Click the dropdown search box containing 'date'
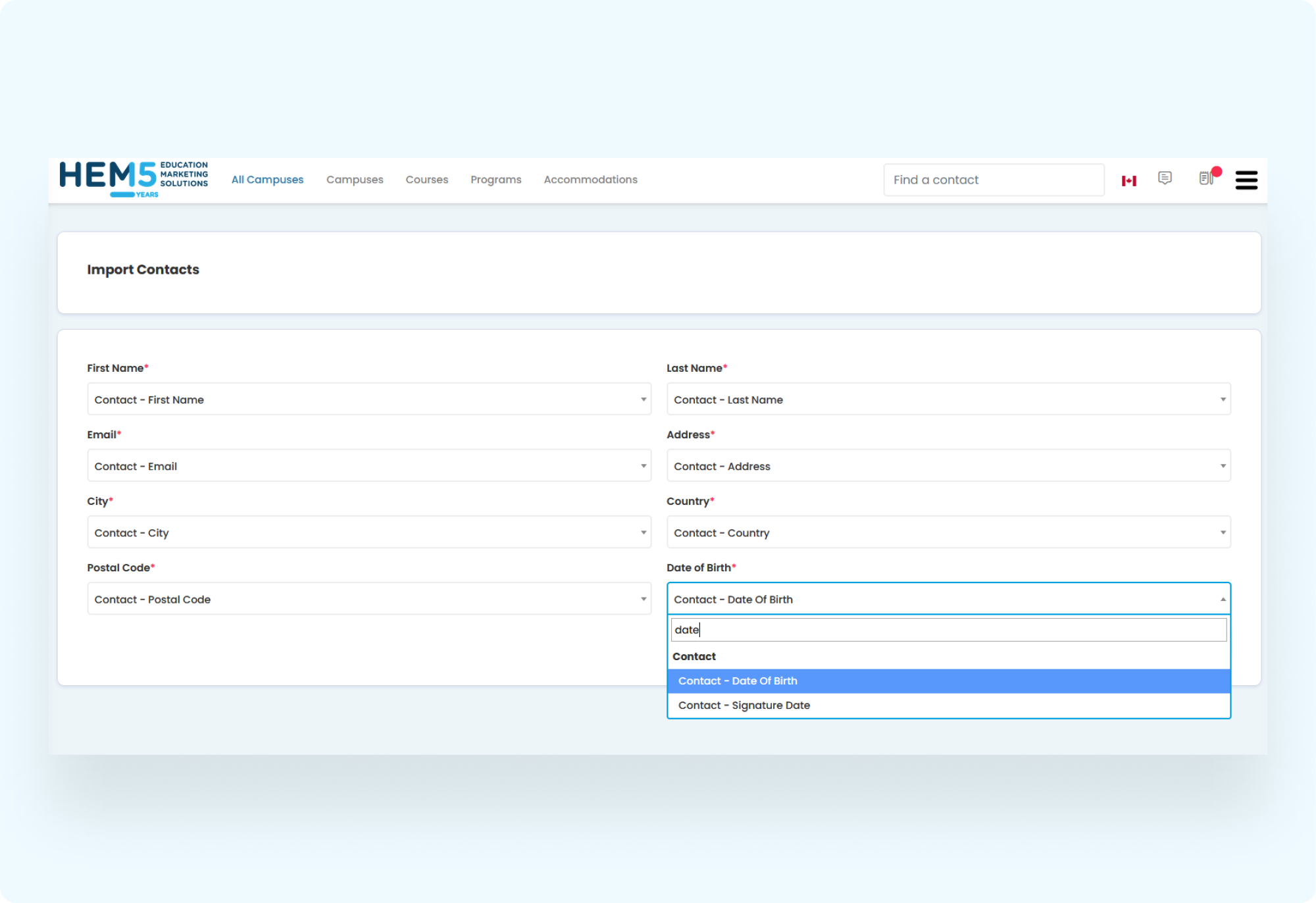This screenshot has height=903, width=1316. 948,630
